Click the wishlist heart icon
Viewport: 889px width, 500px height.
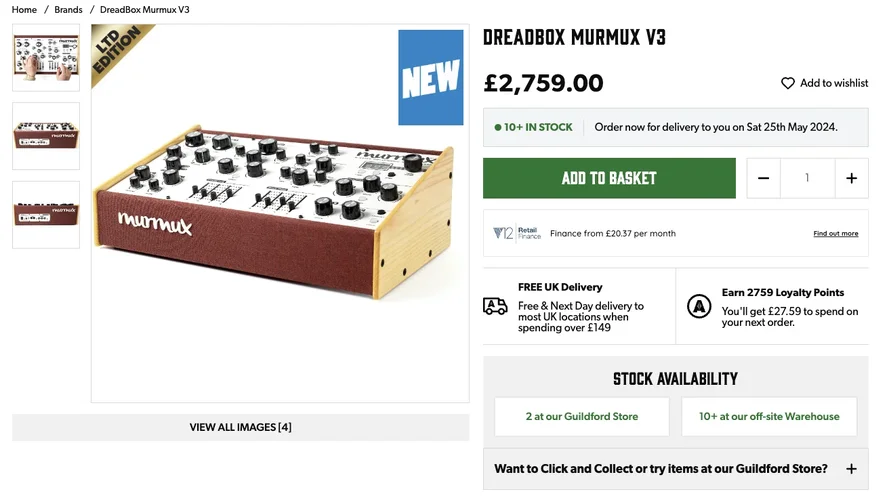pos(788,83)
